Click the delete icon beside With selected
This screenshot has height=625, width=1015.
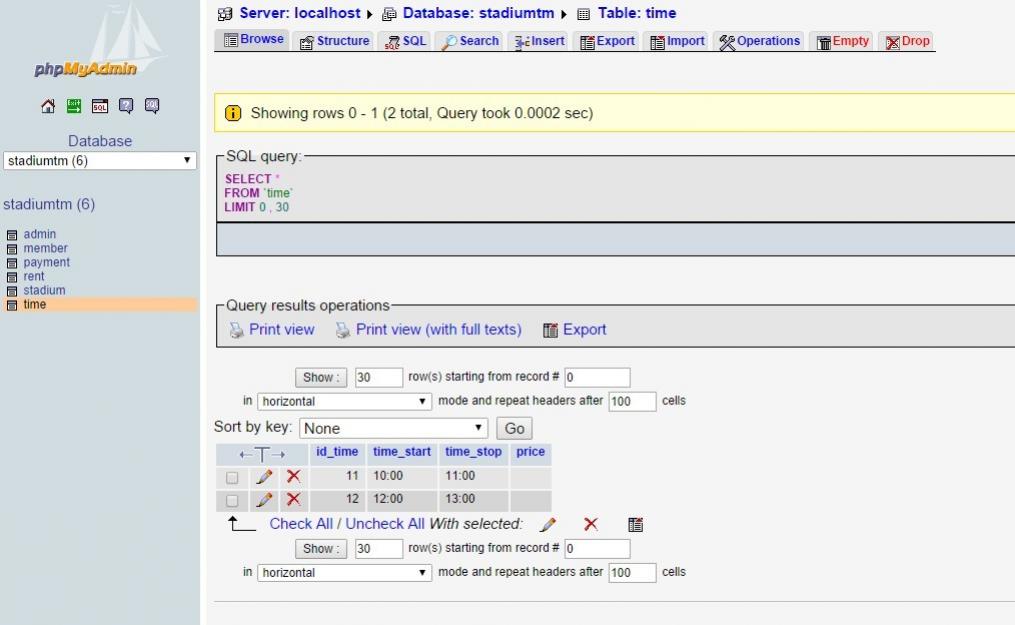(x=591, y=524)
